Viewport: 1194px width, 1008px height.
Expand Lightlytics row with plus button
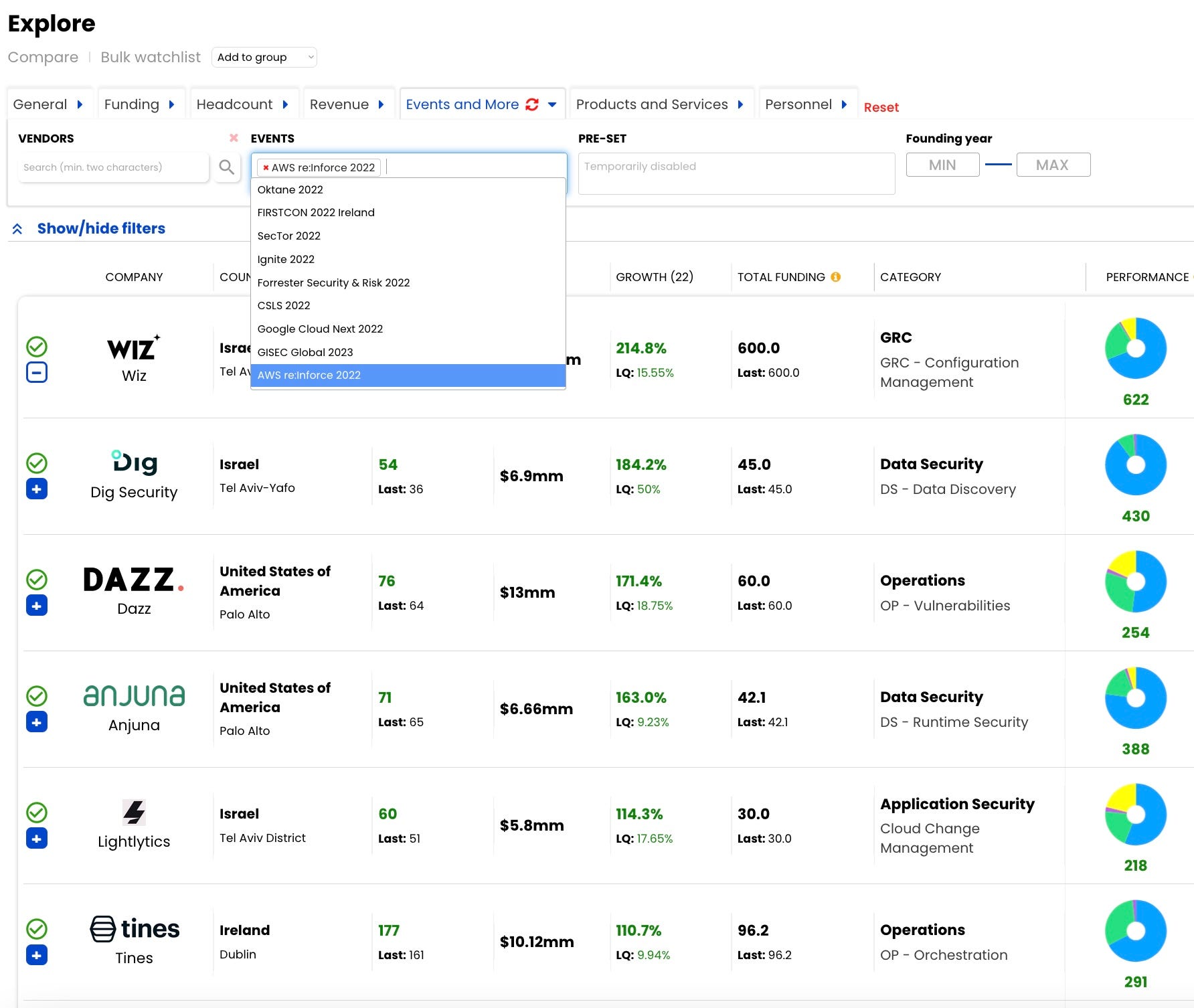(x=37, y=839)
